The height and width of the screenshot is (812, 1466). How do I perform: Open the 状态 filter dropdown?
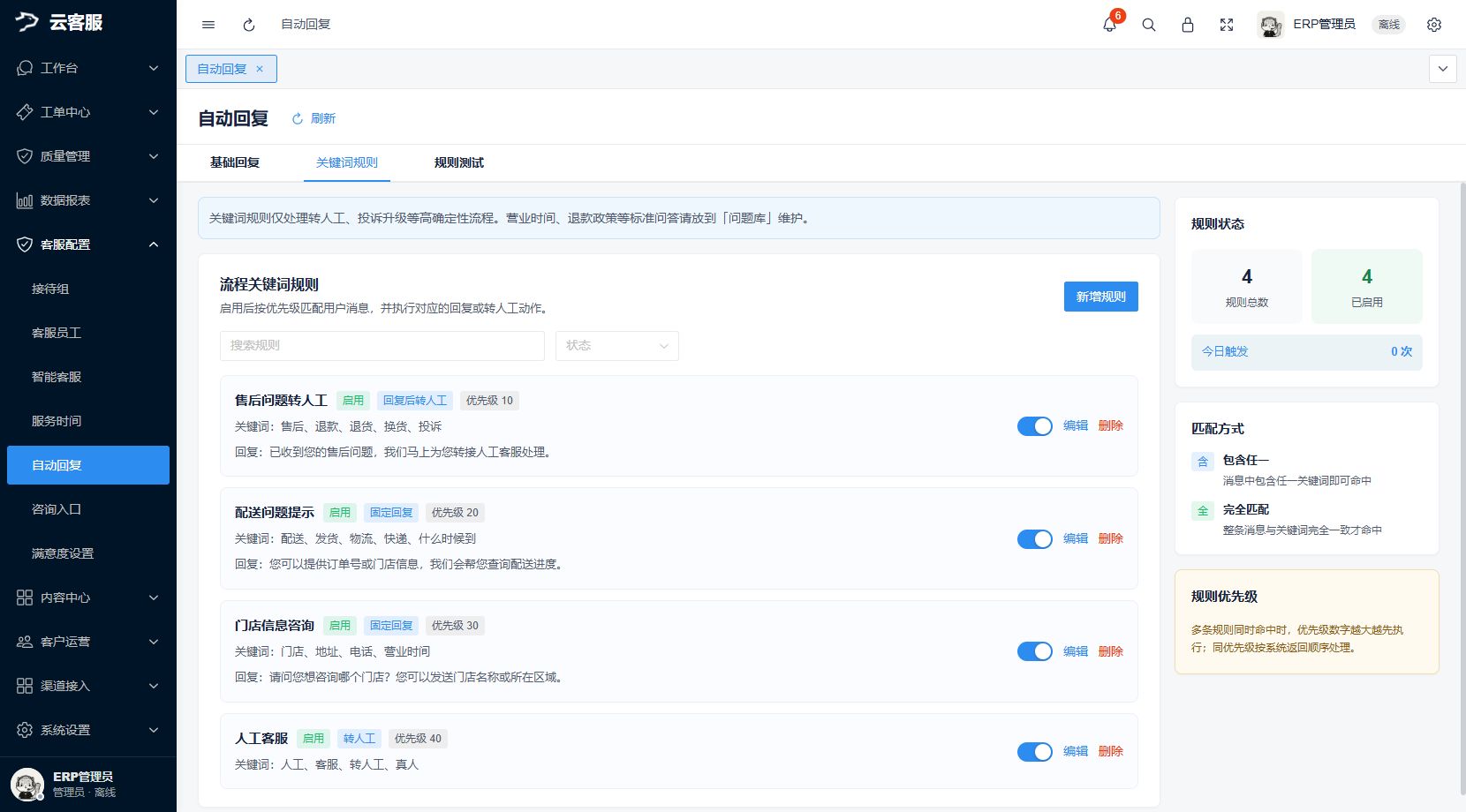(x=617, y=346)
